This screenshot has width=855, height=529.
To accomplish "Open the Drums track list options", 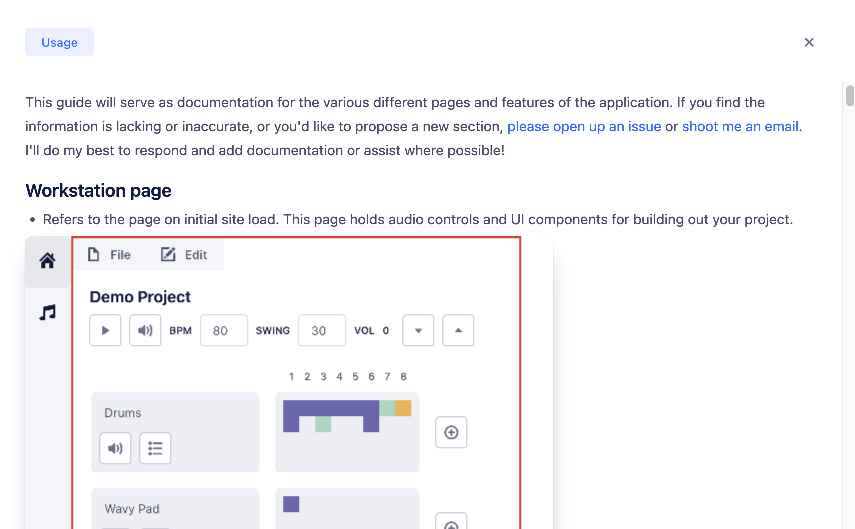I will point(155,448).
